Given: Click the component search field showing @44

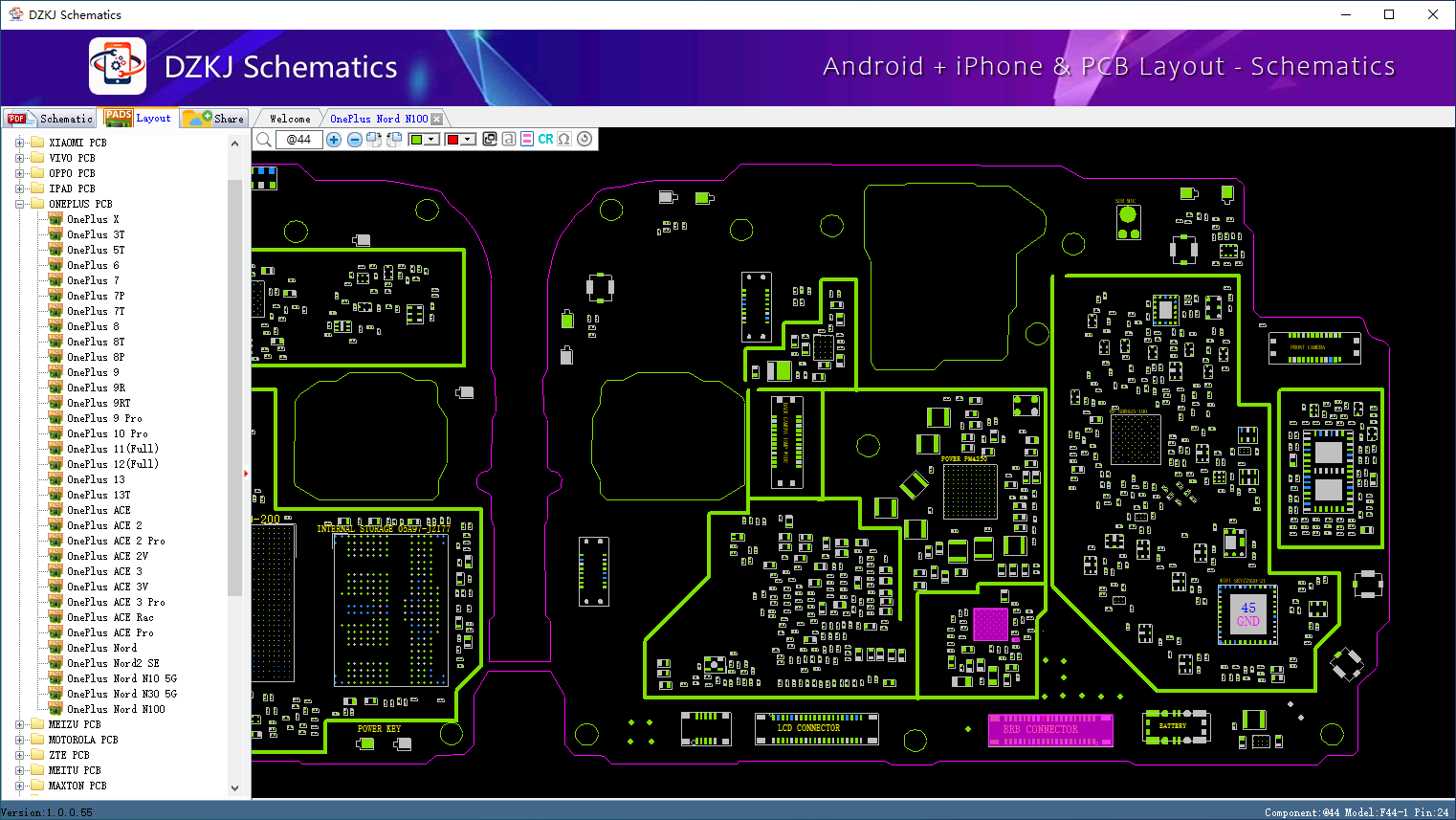Looking at the screenshot, I should (299, 140).
